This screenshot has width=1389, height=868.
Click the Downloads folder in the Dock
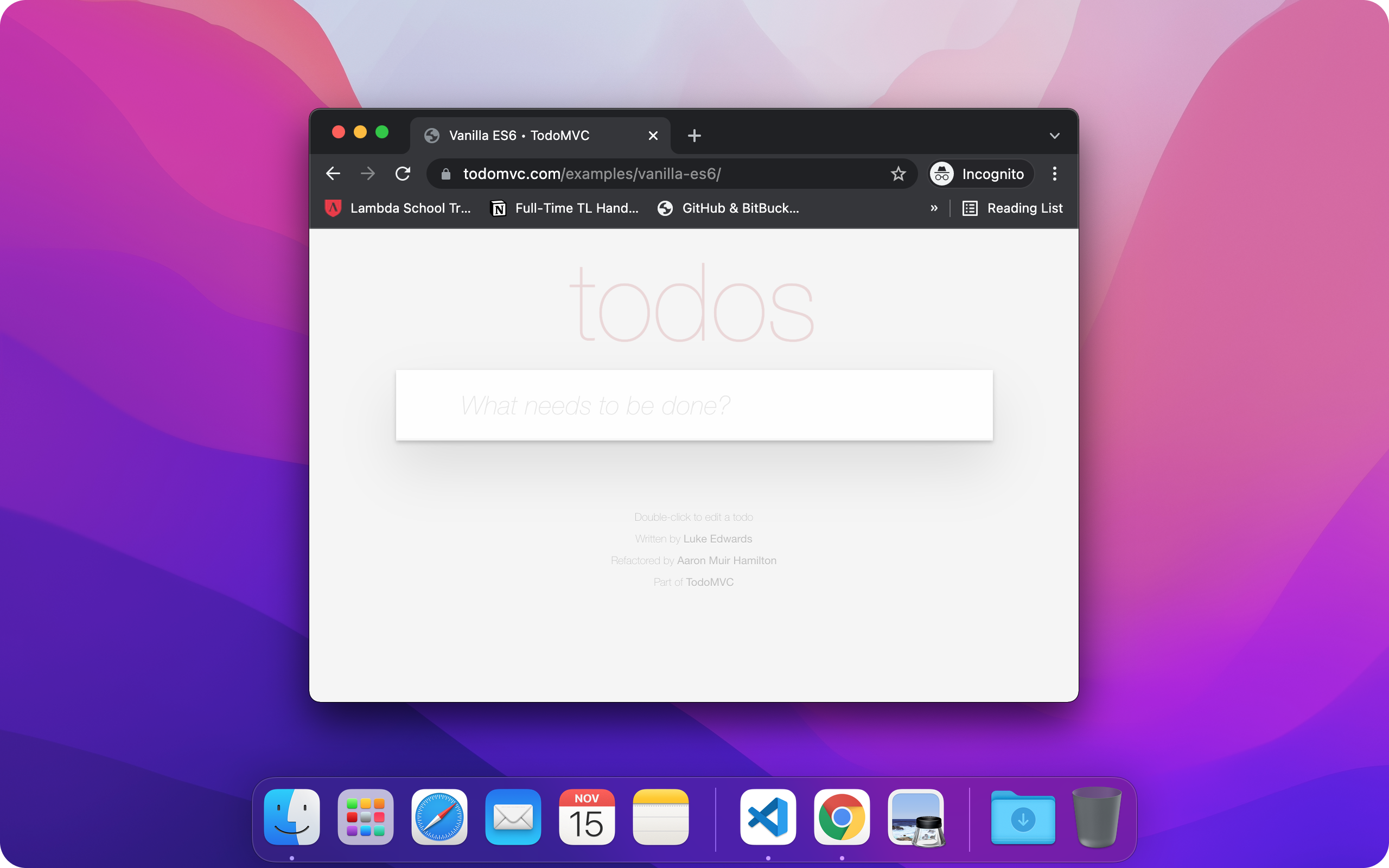click(1022, 817)
